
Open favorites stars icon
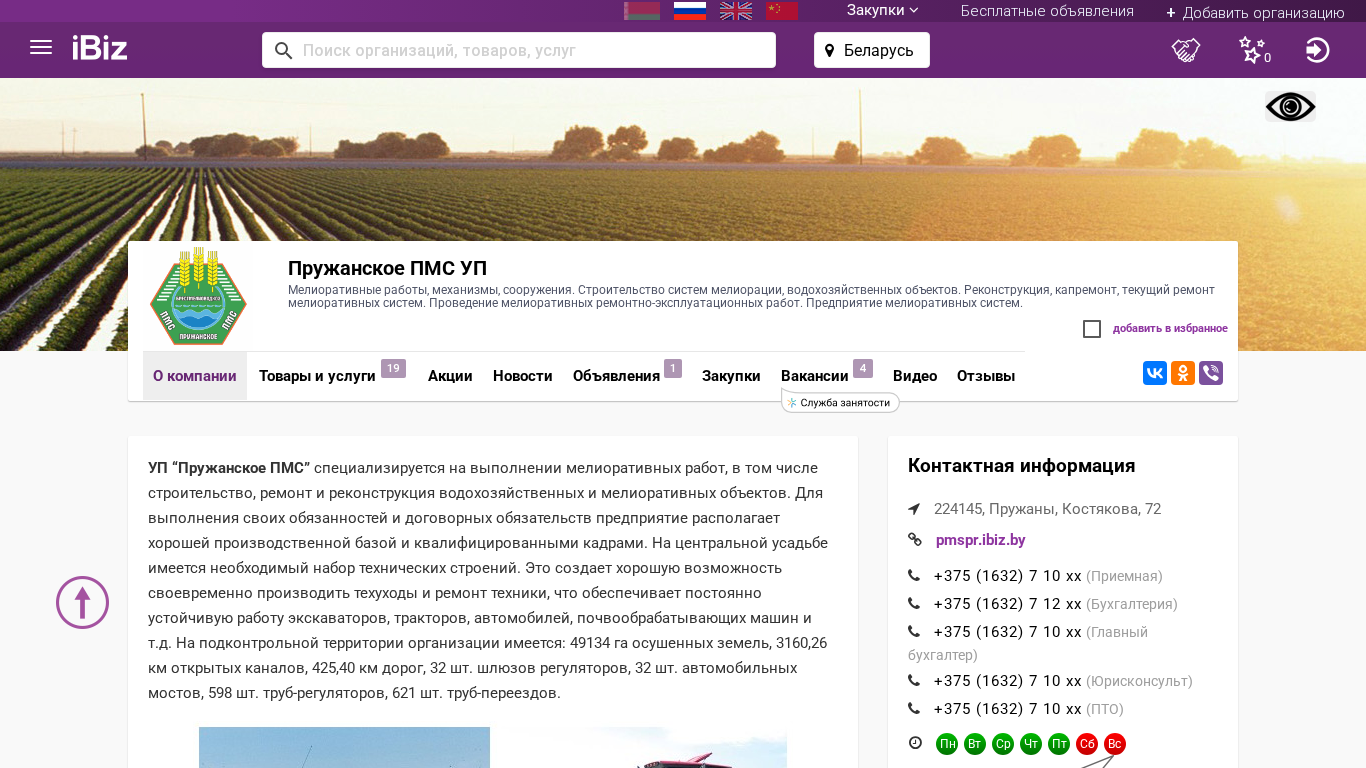1253,50
